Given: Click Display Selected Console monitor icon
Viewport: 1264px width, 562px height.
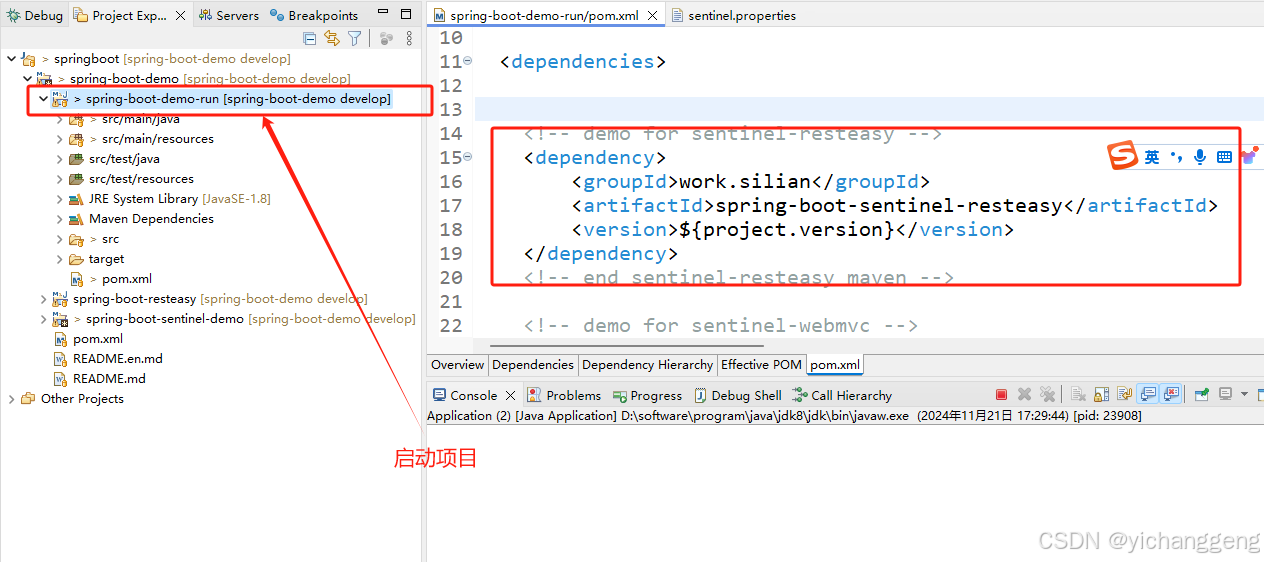Looking at the screenshot, I should pyautogui.click(x=1225, y=395).
